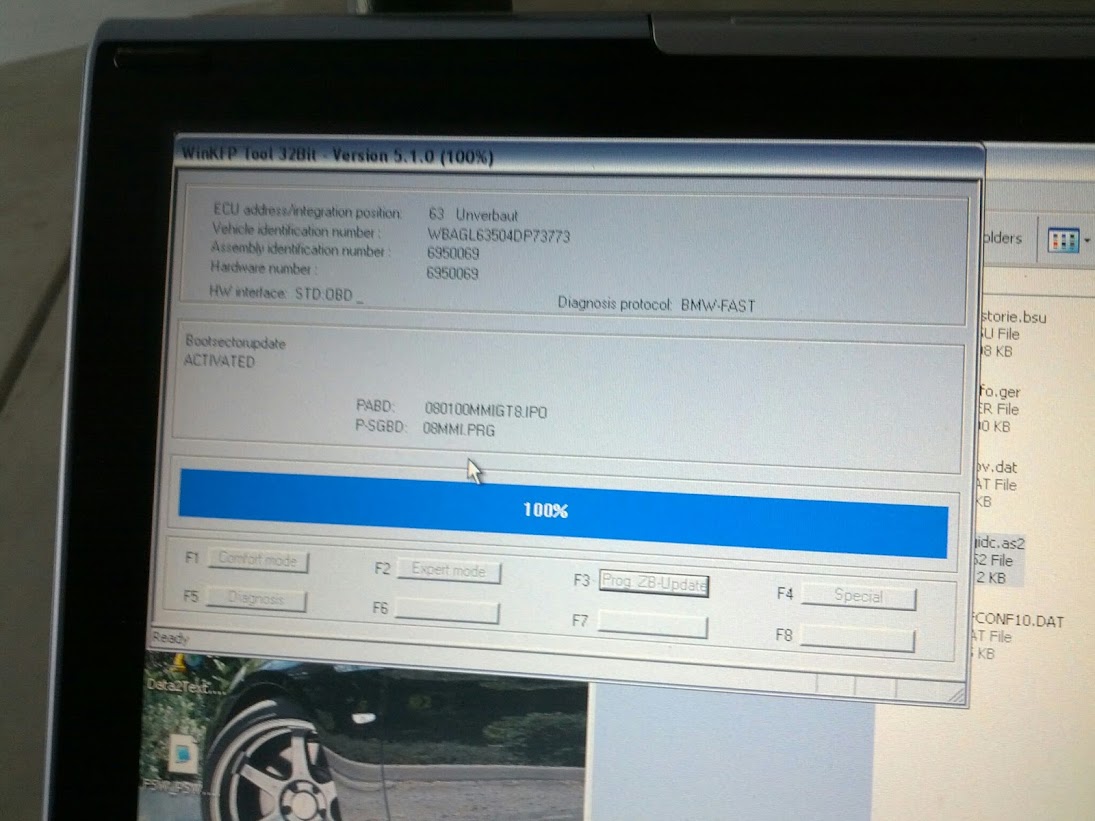Click the 100% progress bar

[x=563, y=512]
